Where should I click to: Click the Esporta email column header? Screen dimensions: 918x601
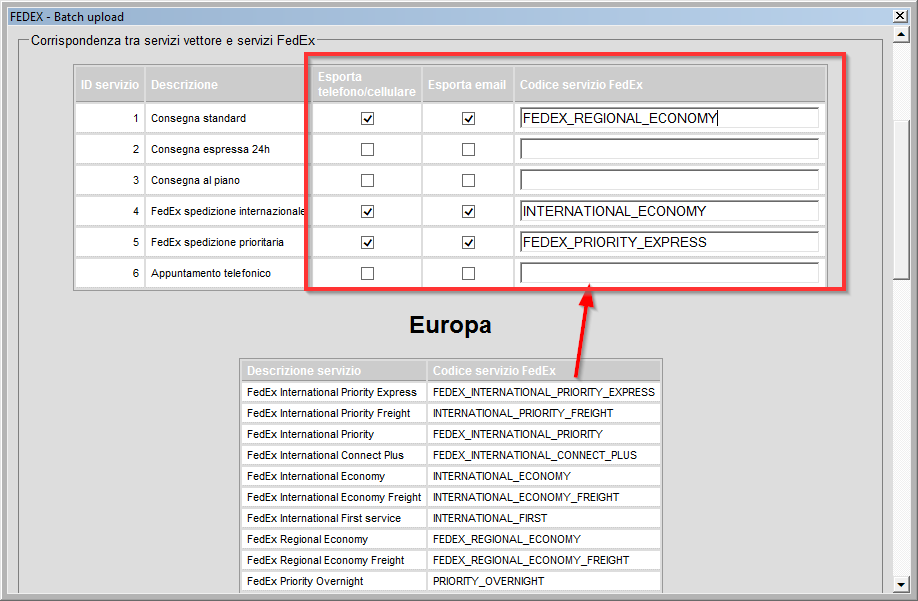(467, 84)
